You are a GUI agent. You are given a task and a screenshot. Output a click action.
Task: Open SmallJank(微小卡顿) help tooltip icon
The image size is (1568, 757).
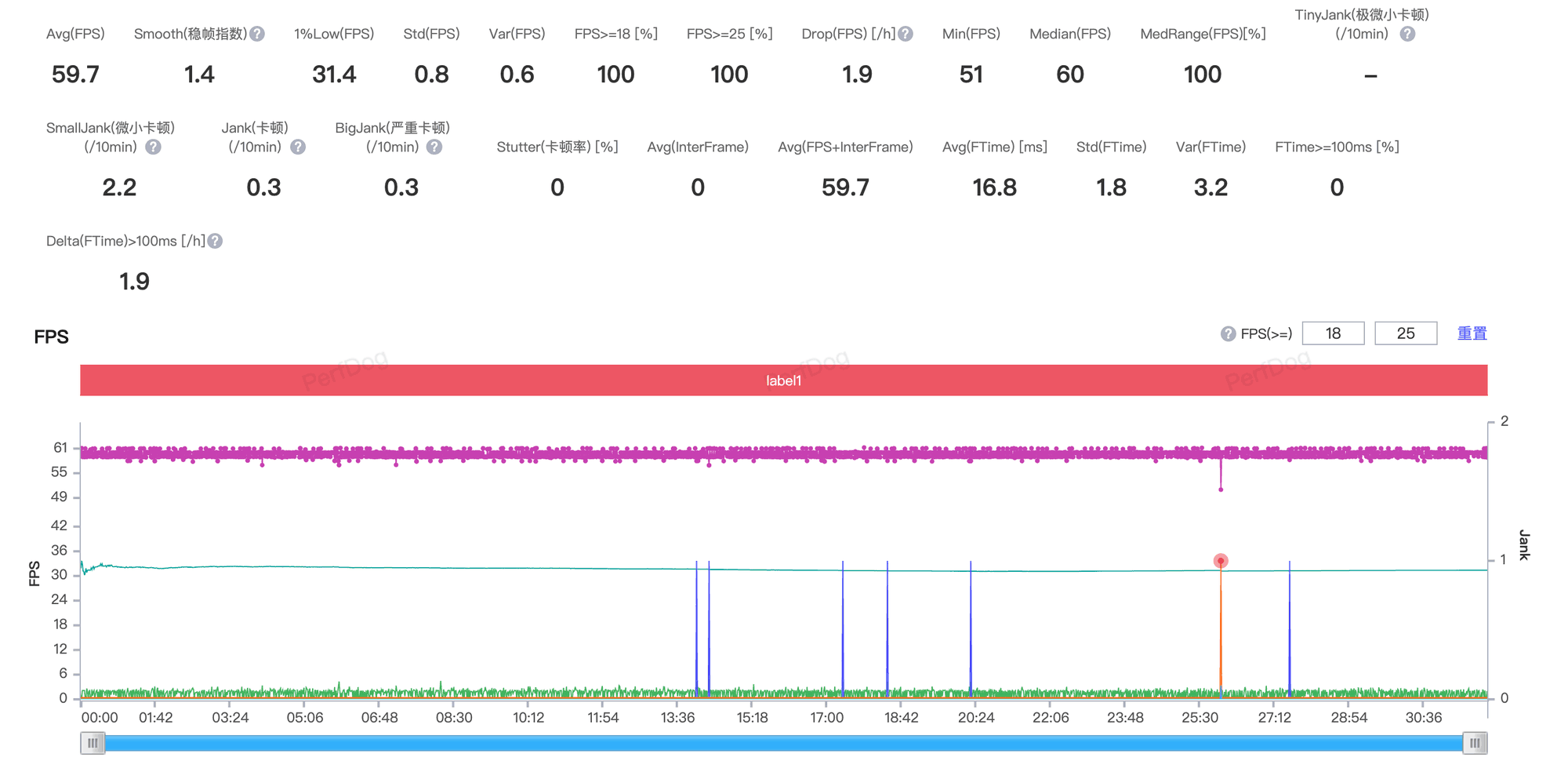click(x=154, y=147)
